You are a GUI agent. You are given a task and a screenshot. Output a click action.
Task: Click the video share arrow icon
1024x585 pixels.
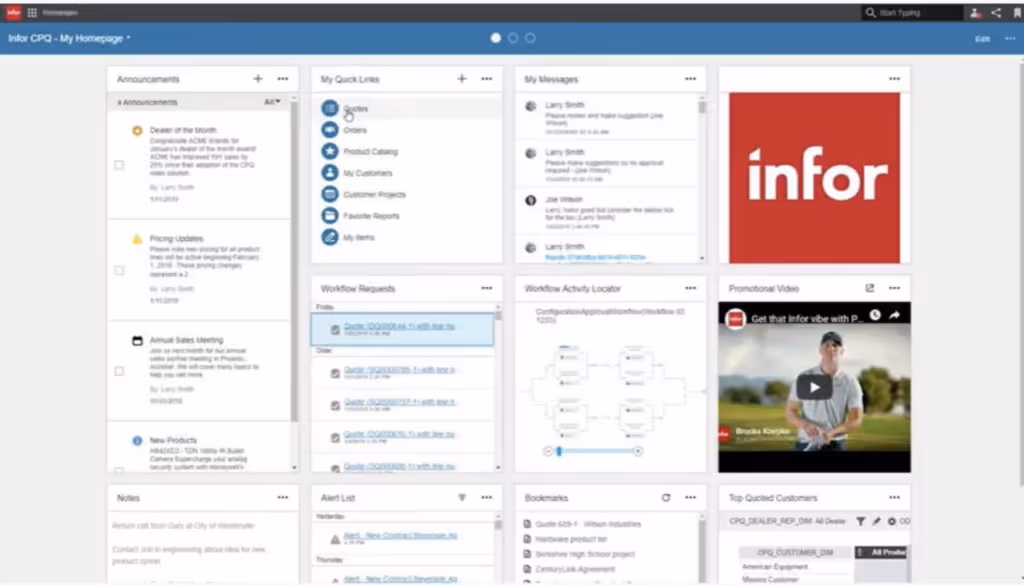tap(895, 315)
